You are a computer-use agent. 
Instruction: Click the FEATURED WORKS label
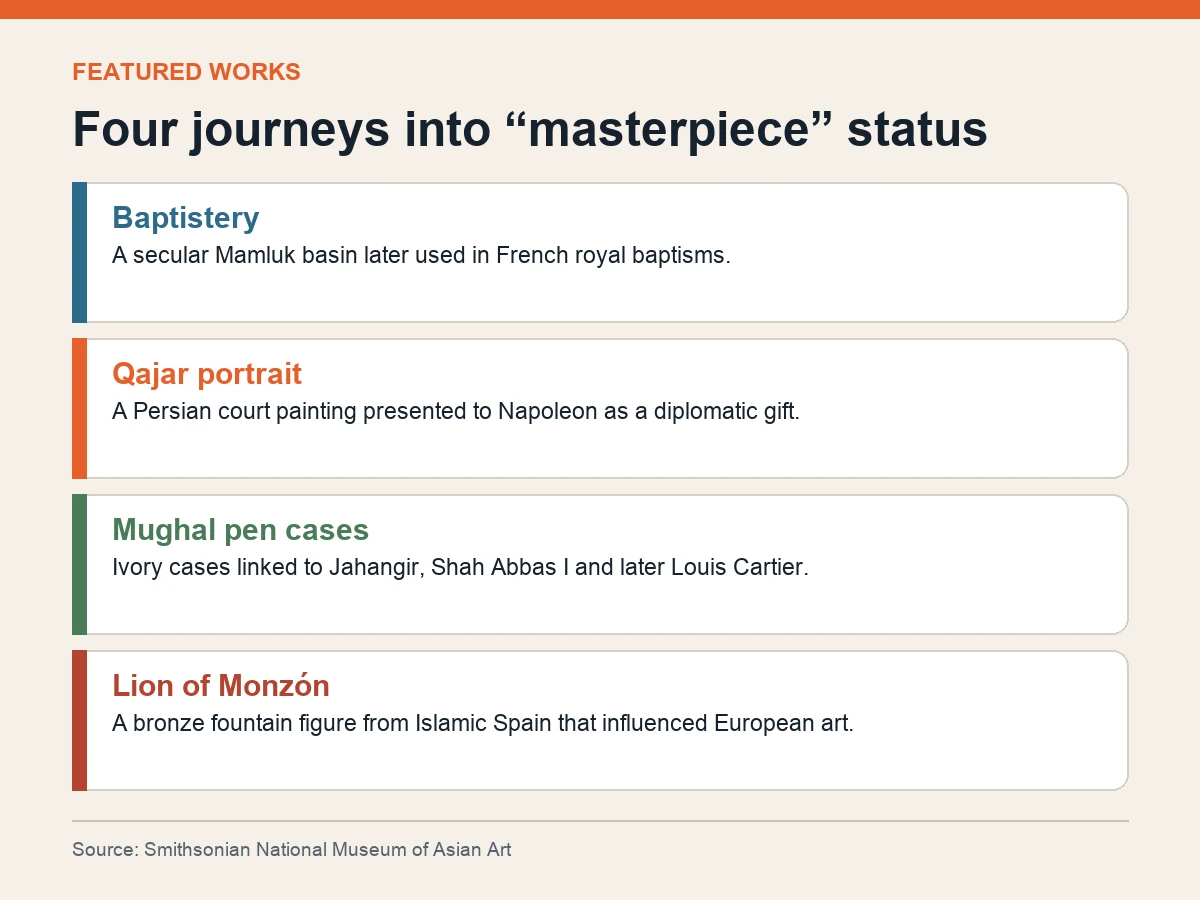tap(186, 72)
